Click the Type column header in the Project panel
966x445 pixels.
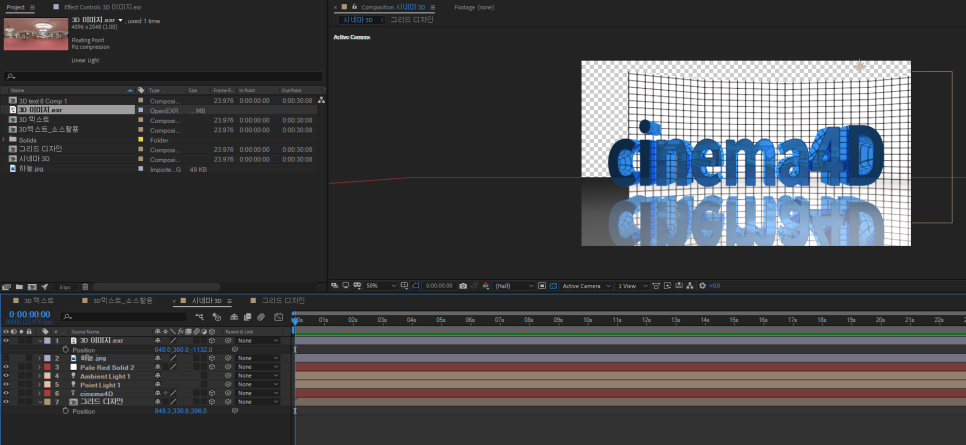tap(153, 90)
